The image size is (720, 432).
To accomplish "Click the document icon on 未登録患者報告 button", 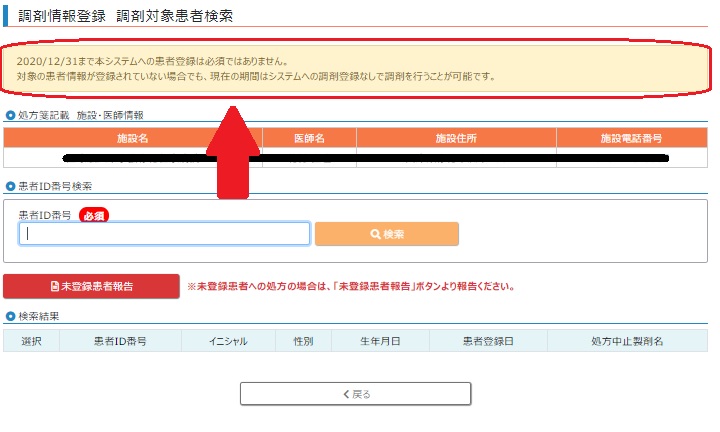I will (55, 287).
